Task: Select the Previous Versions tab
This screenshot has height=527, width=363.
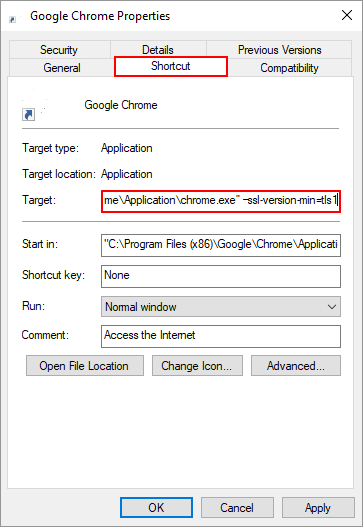Action: pyautogui.click(x=279, y=50)
